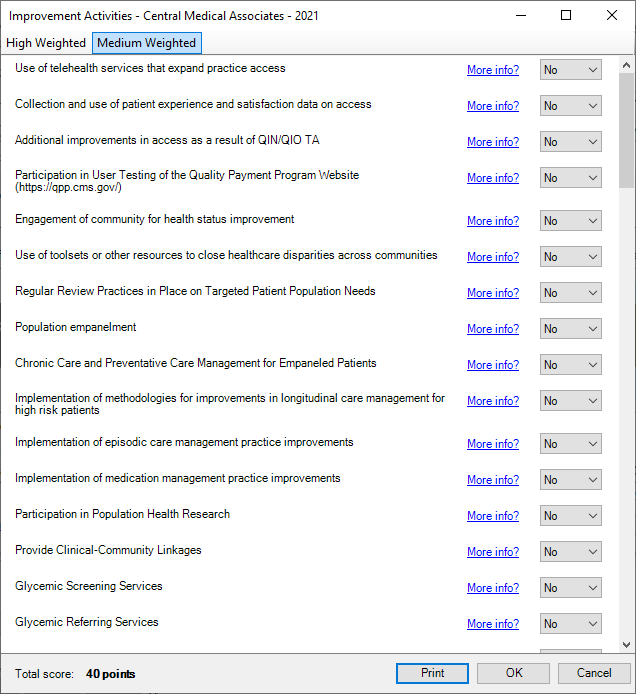Open dropdown for Provide Clinical-Community Linkages
The height and width of the screenshot is (694, 636).
click(x=570, y=552)
